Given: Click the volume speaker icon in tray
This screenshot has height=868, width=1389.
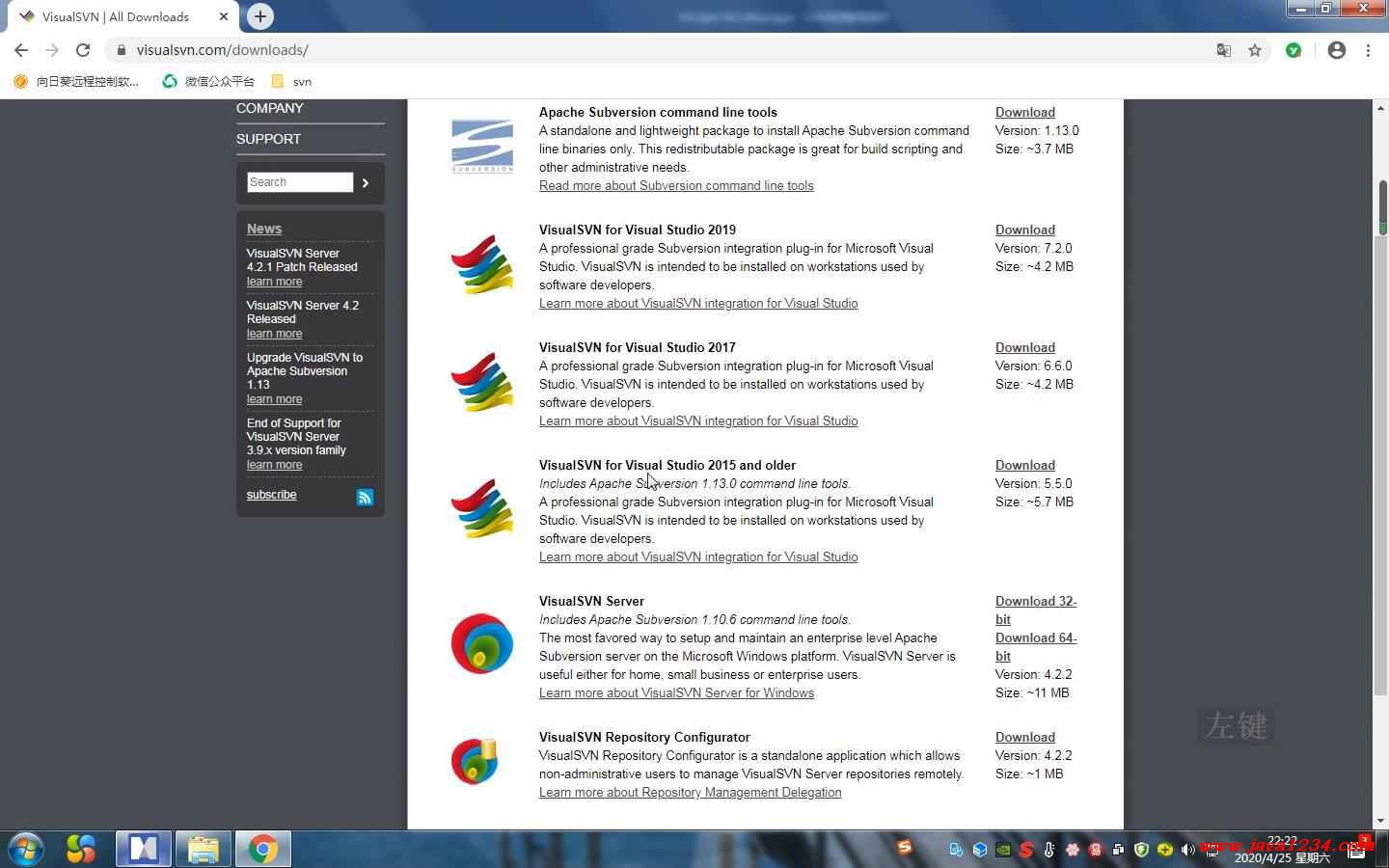Looking at the screenshot, I should [x=1188, y=850].
